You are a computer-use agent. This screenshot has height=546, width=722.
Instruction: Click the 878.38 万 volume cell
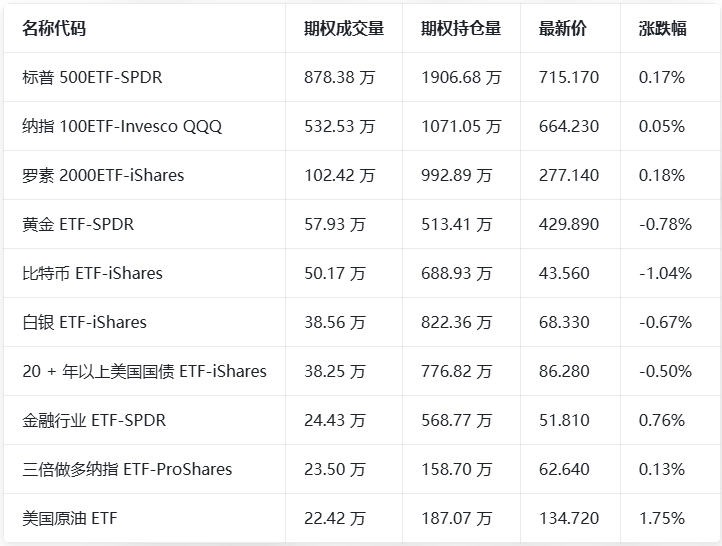click(x=340, y=77)
